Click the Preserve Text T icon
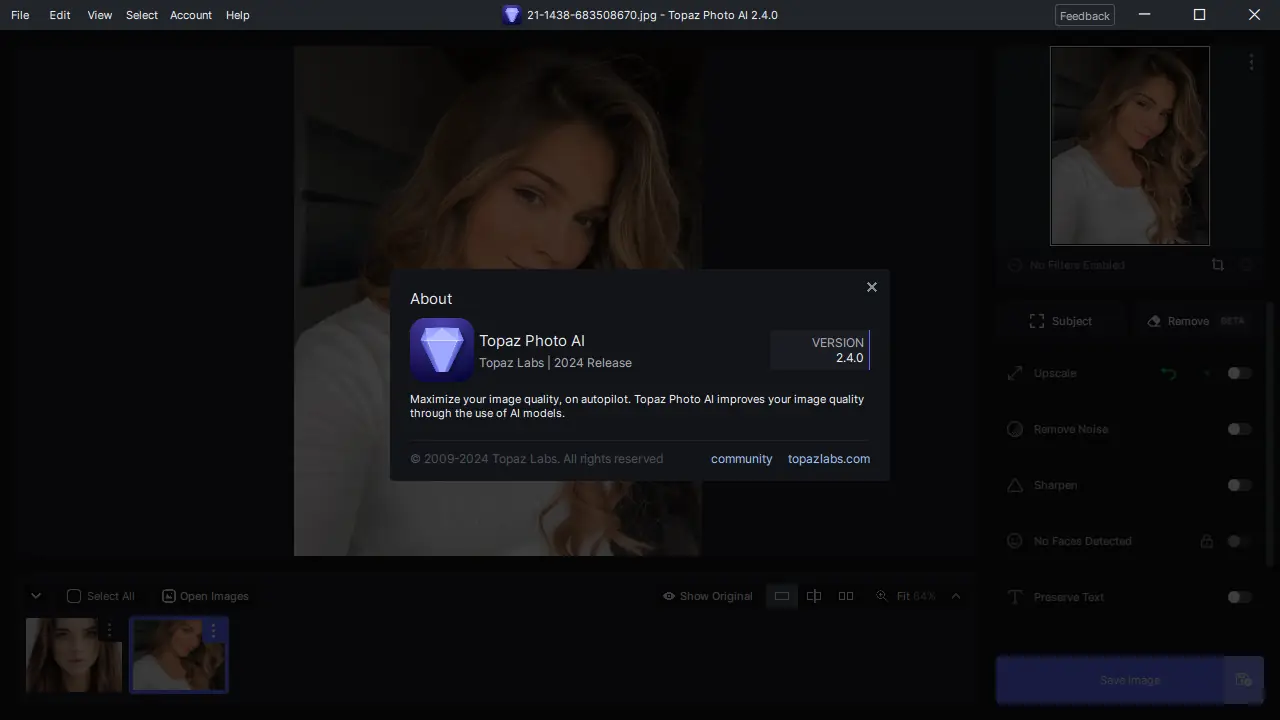The height and width of the screenshot is (720, 1280). (1015, 597)
